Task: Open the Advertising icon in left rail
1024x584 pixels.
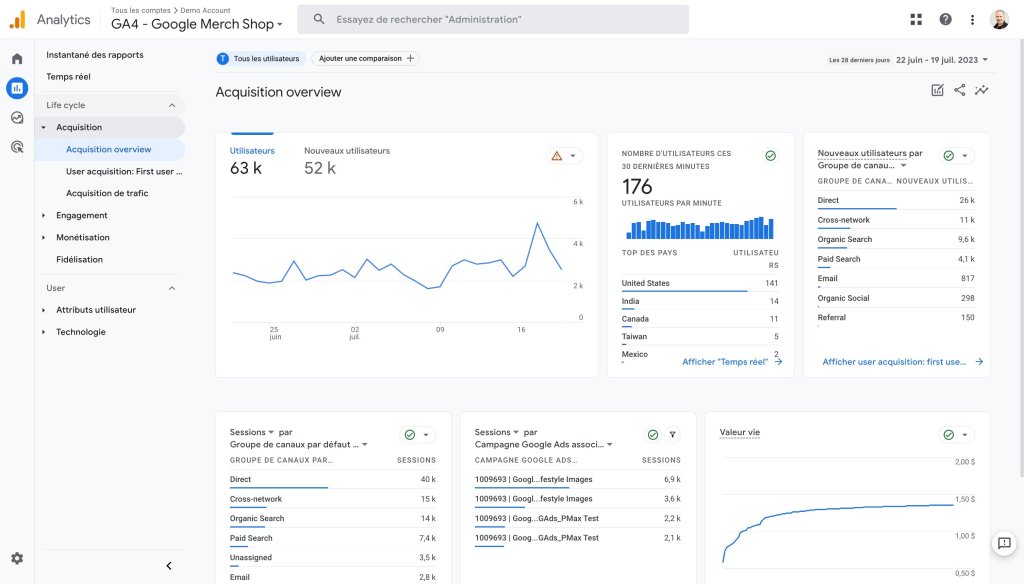Action: click(x=17, y=147)
